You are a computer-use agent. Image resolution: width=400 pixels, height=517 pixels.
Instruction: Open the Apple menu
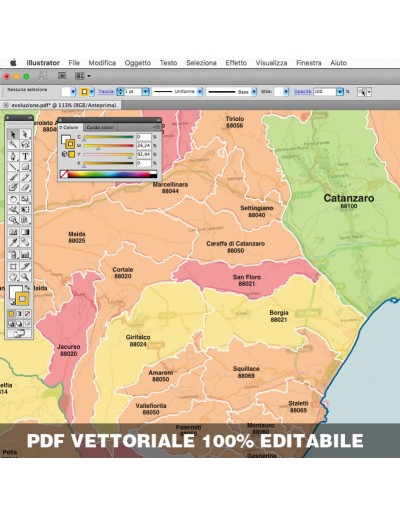(x=13, y=62)
